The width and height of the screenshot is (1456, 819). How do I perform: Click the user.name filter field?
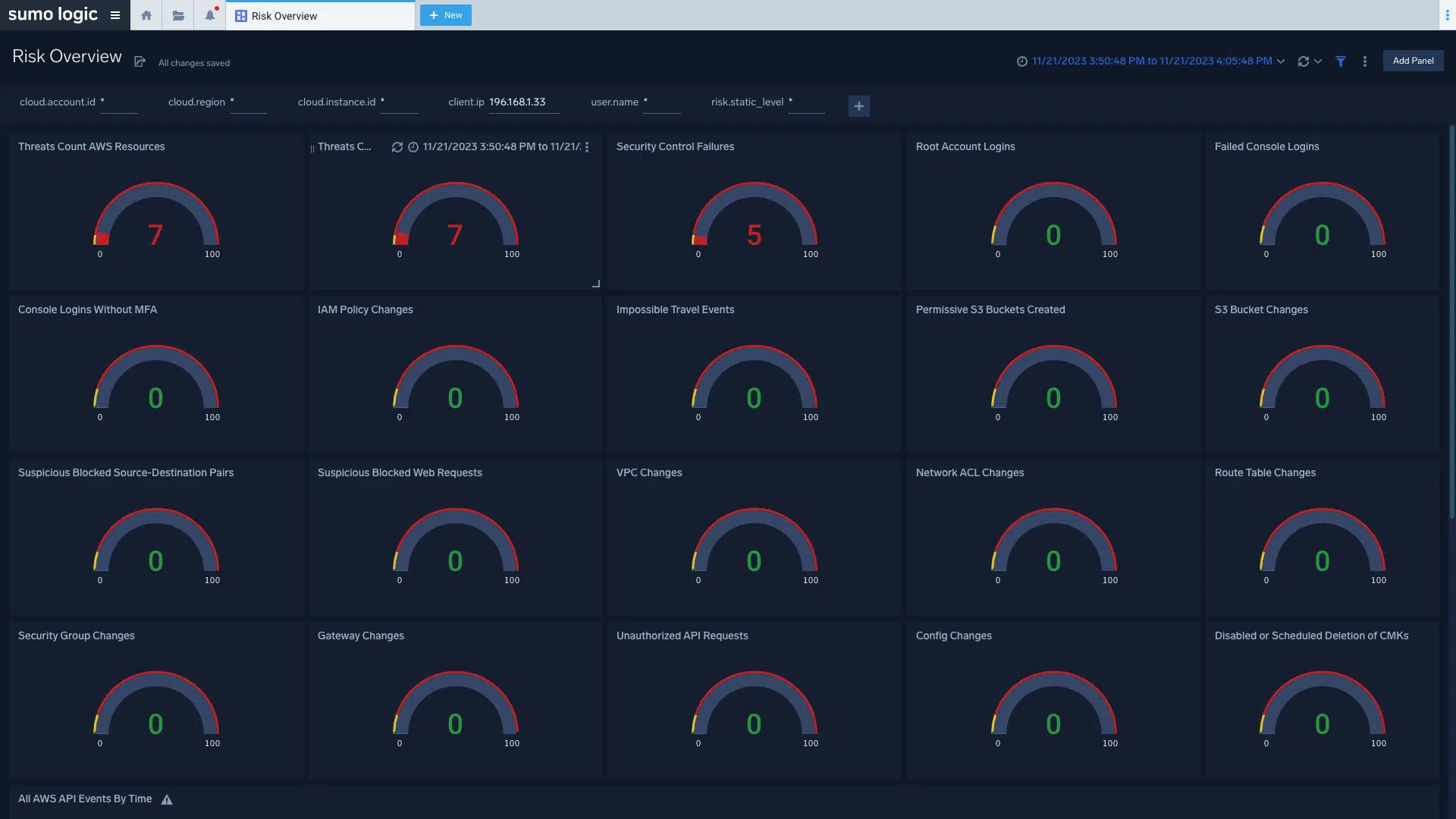[x=661, y=102]
